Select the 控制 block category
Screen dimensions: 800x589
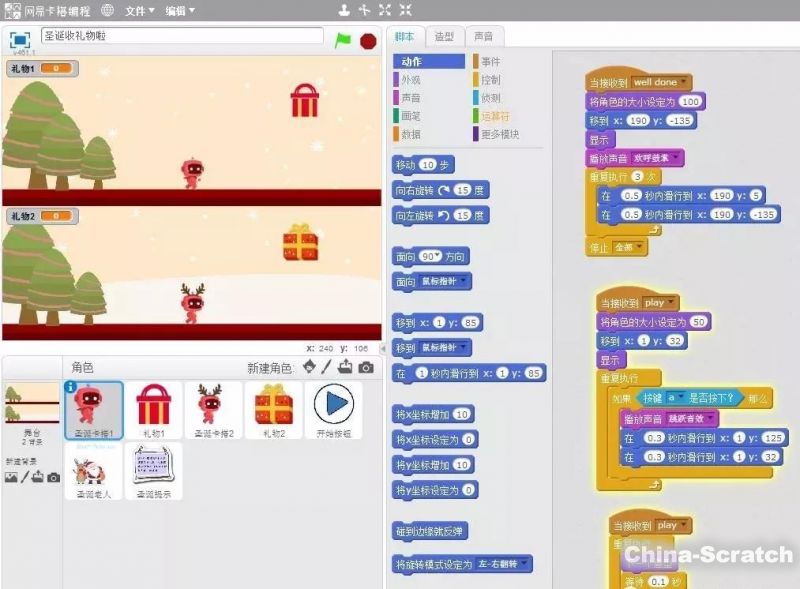[x=491, y=80]
